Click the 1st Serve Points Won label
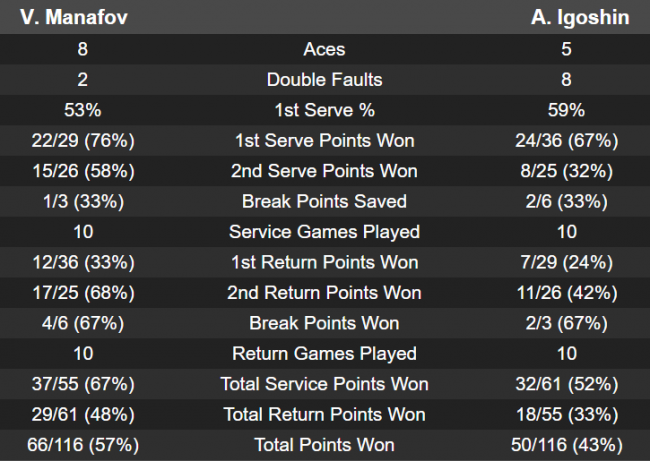Image resolution: width=650 pixels, height=461 pixels. (324, 140)
